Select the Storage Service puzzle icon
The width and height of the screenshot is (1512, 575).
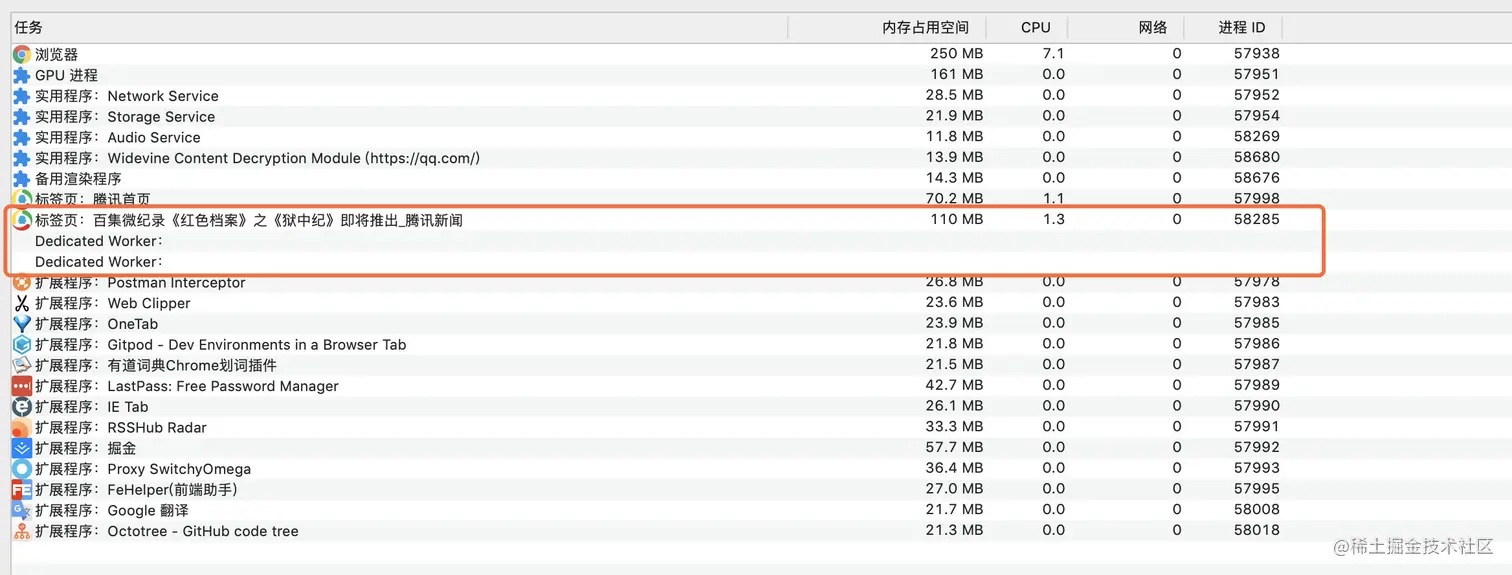(21, 117)
